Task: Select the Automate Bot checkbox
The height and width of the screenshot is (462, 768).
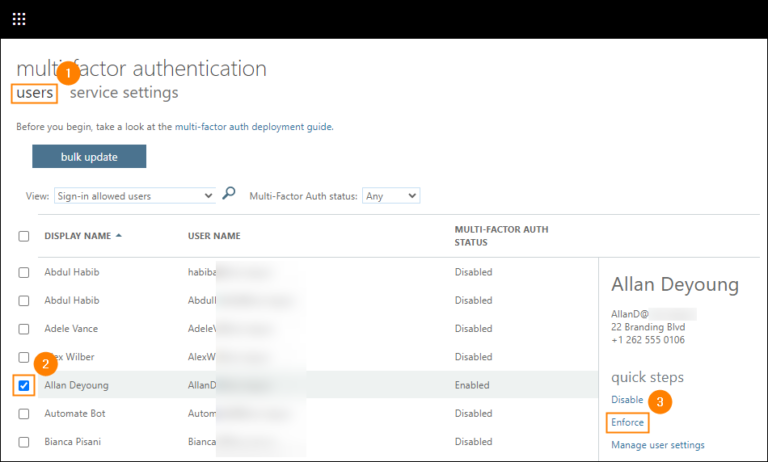Action: 24,413
